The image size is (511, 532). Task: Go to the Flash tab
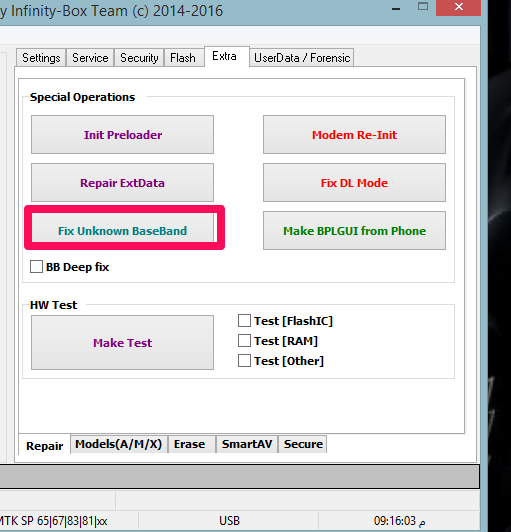coord(183,58)
